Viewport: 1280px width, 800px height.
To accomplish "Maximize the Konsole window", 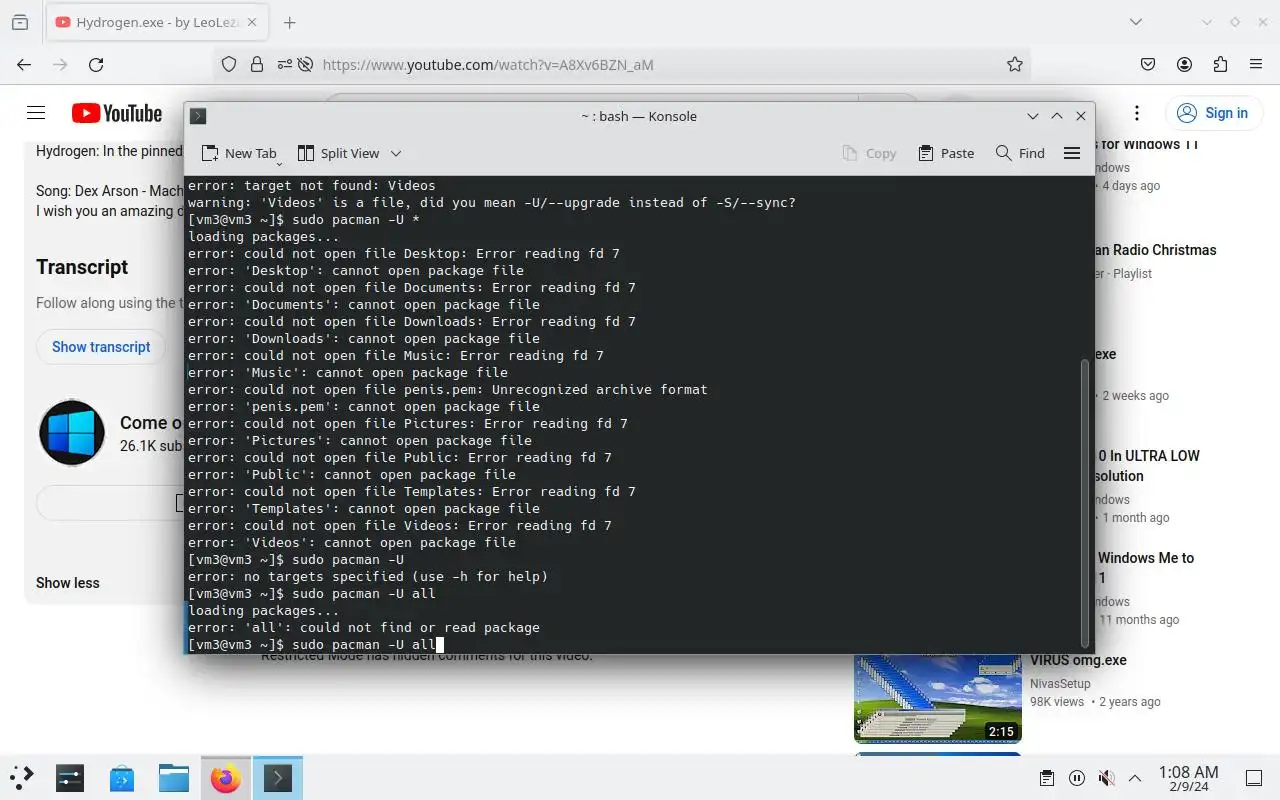I will 1057,116.
